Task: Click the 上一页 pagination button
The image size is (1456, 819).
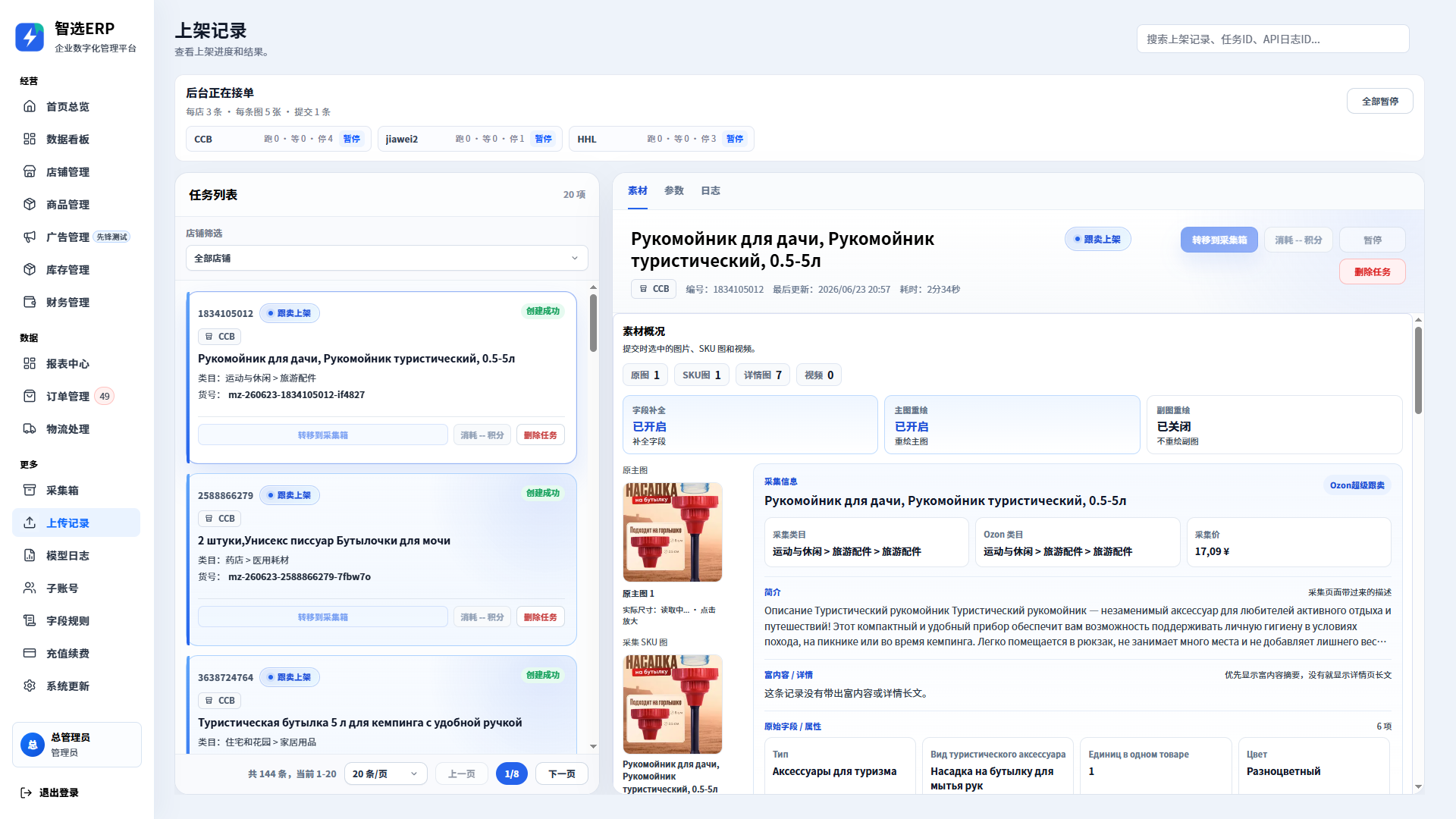Action: 462,773
